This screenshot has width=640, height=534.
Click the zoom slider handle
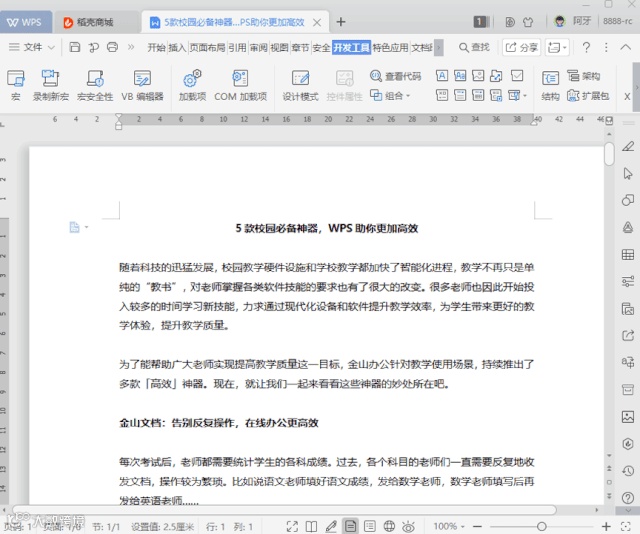tap(542, 527)
